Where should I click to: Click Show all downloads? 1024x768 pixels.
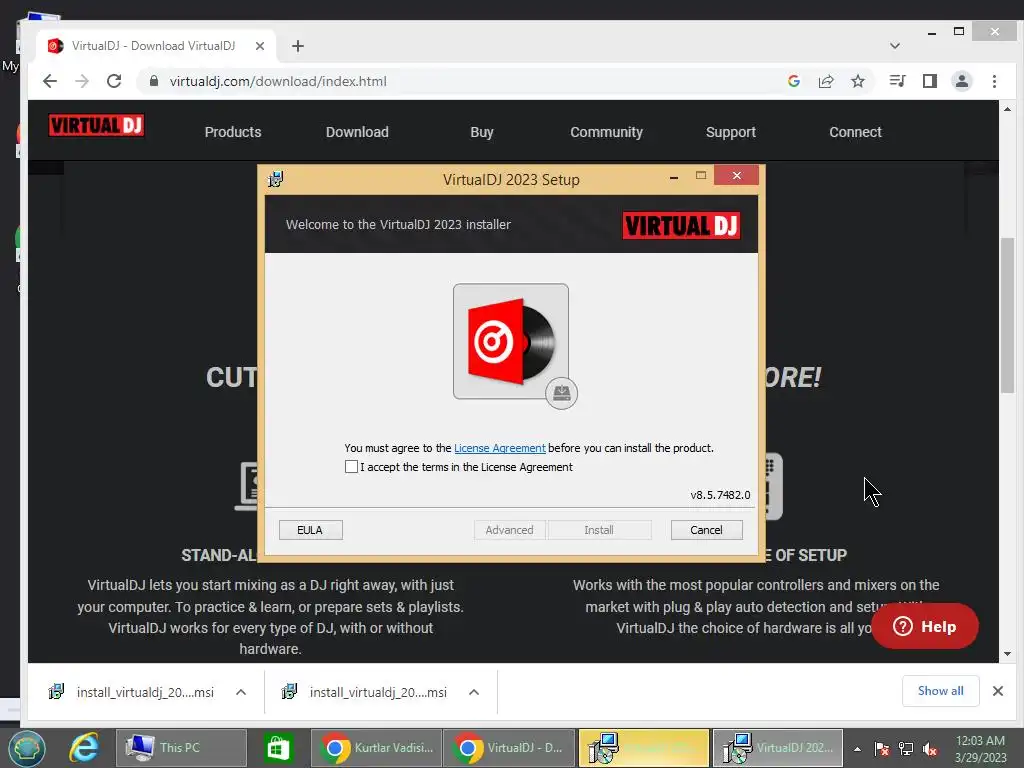940,691
